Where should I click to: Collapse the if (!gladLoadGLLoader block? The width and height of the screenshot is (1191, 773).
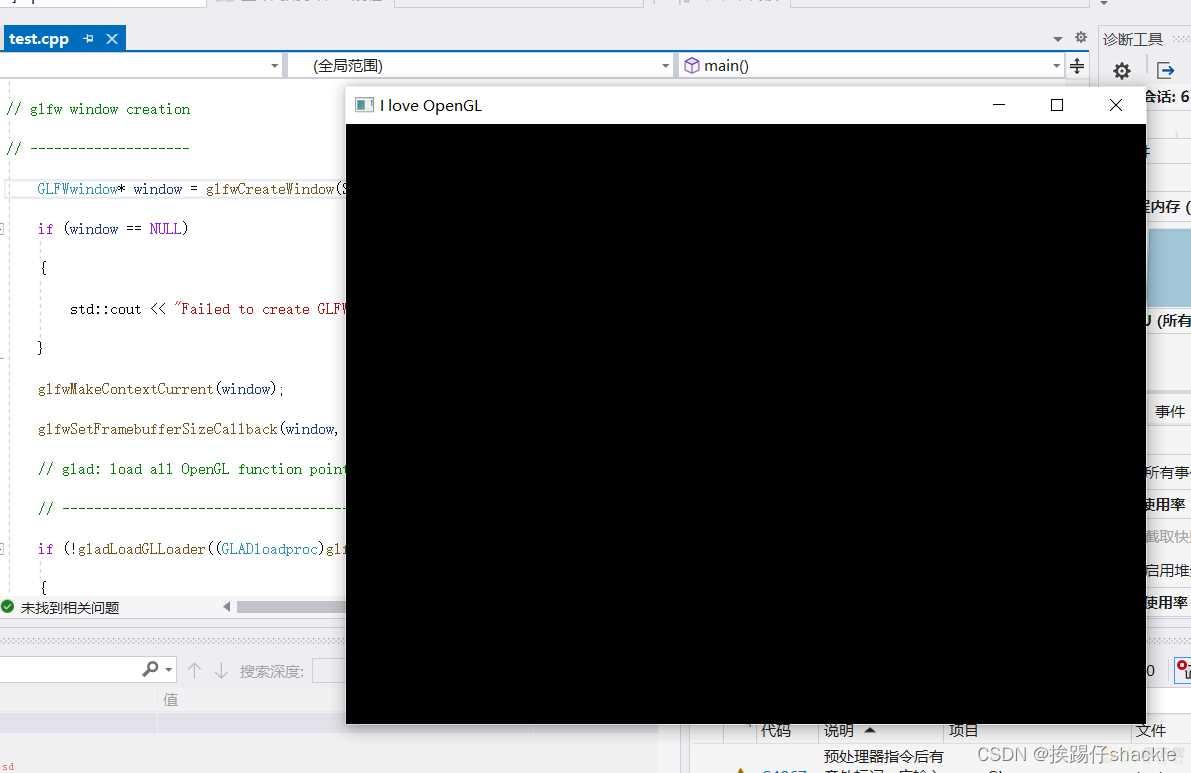[2, 548]
